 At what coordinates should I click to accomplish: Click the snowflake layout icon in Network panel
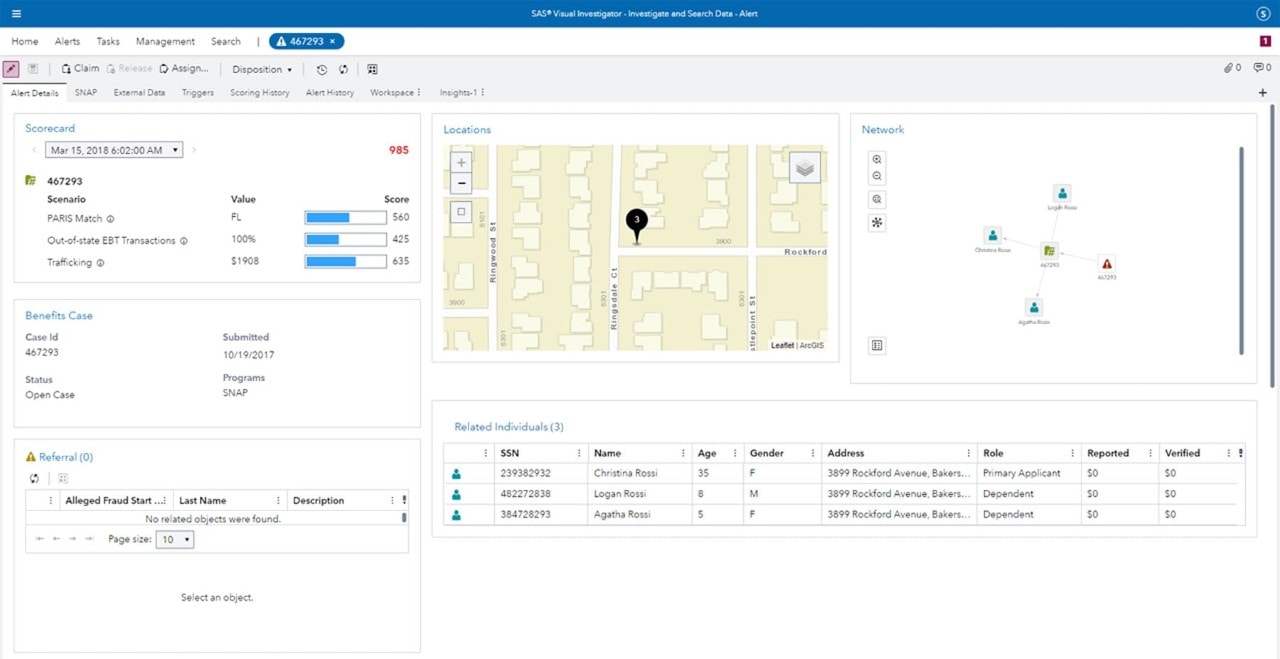(877, 223)
